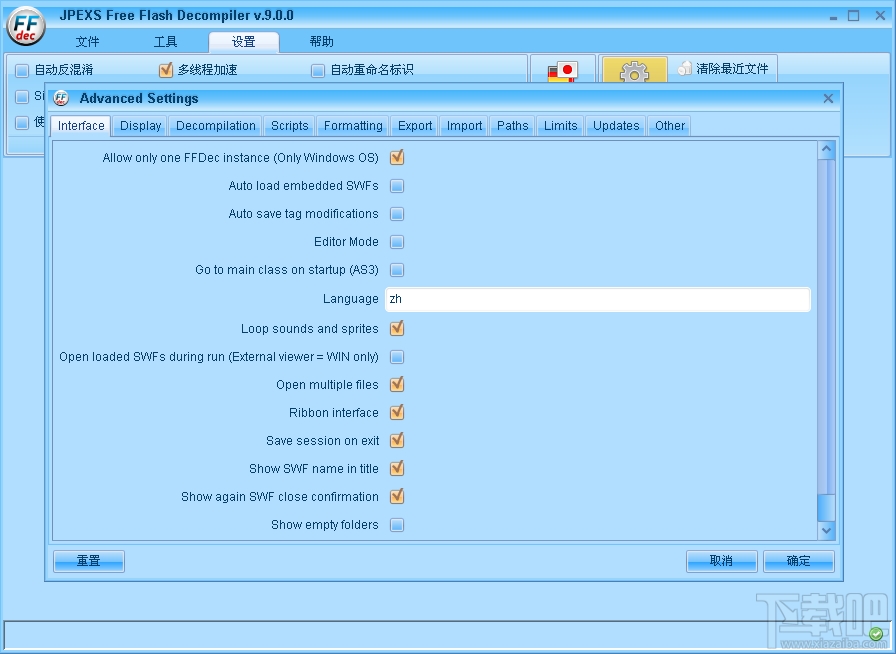
Task: Click the FFDec icon on the Advanced Settings dialog
Action: click(x=60, y=98)
